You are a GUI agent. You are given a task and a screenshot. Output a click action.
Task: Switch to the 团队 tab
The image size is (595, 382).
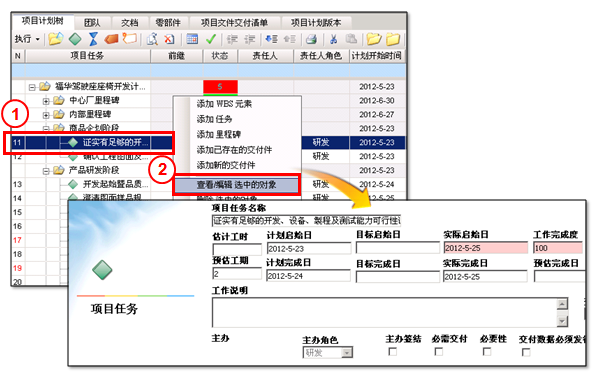tap(92, 23)
